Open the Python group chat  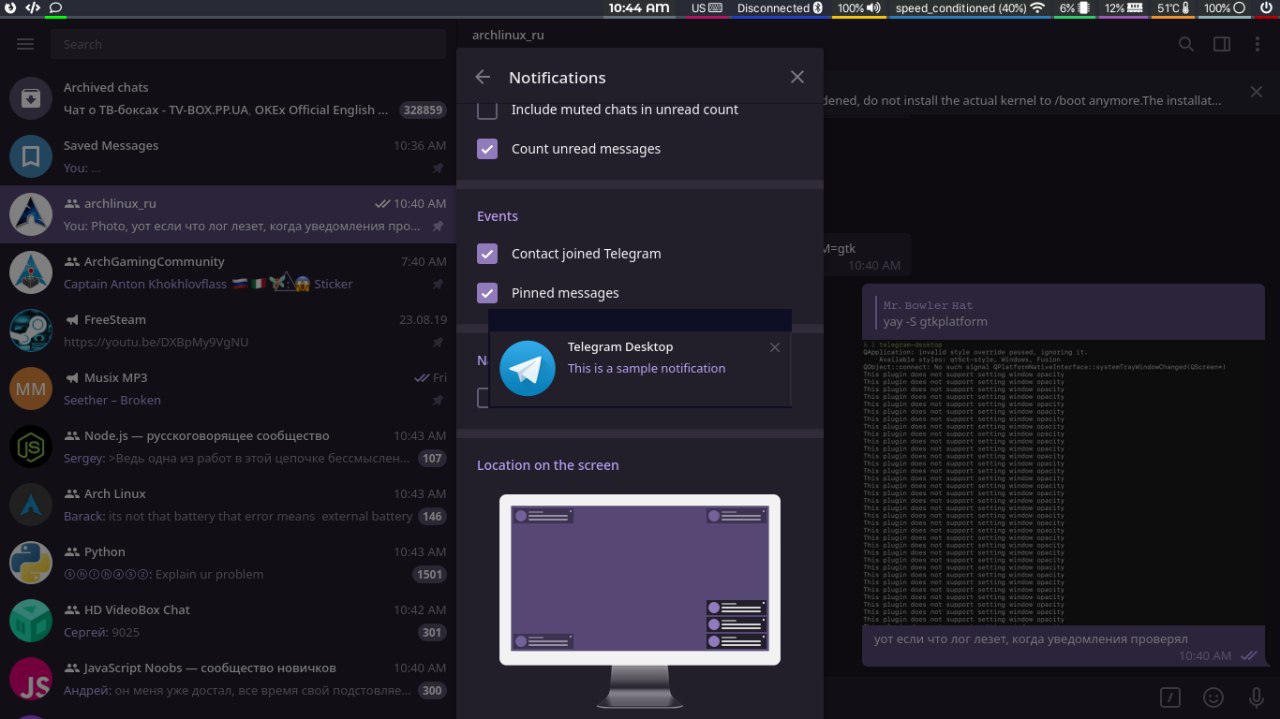pyautogui.click(x=228, y=563)
